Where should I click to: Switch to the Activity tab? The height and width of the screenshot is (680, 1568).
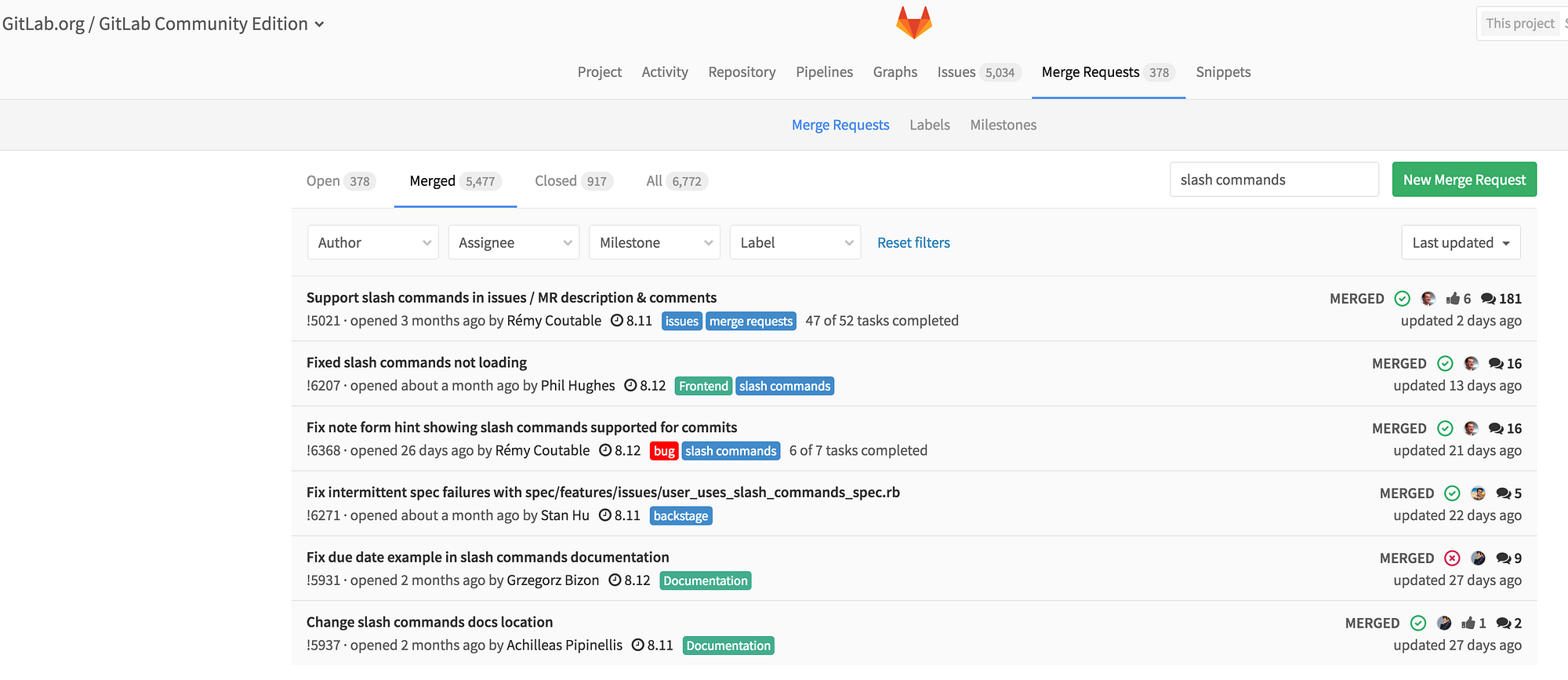(665, 72)
